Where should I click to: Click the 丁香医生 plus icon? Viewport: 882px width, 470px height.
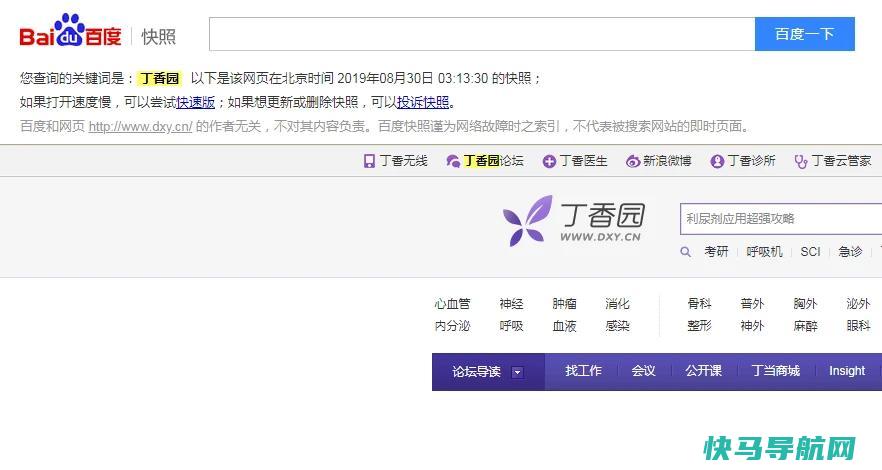(x=549, y=162)
